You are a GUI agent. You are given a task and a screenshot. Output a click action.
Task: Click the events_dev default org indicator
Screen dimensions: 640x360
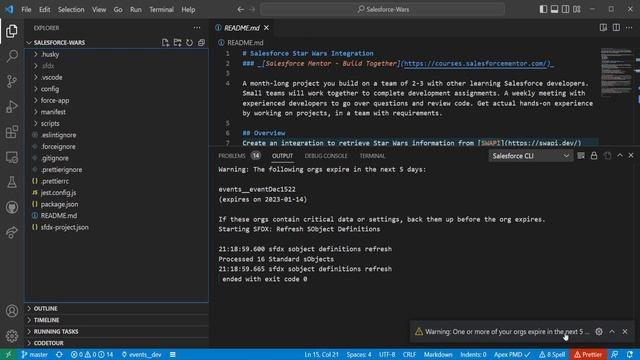coord(142,354)
